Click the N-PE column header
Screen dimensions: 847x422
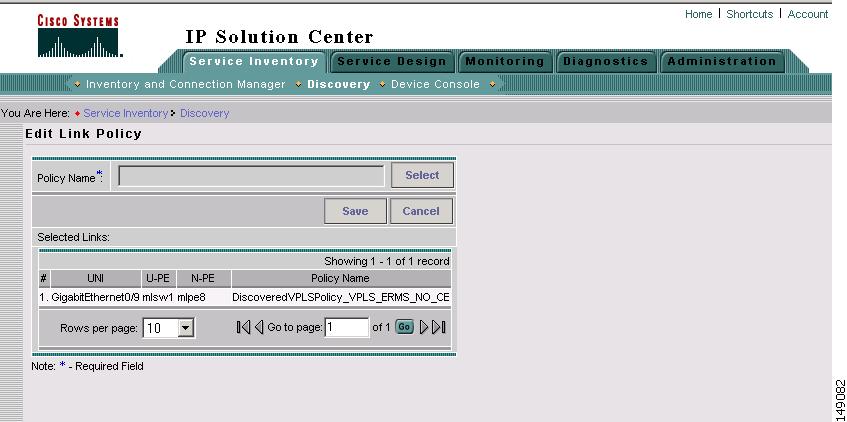203,278
